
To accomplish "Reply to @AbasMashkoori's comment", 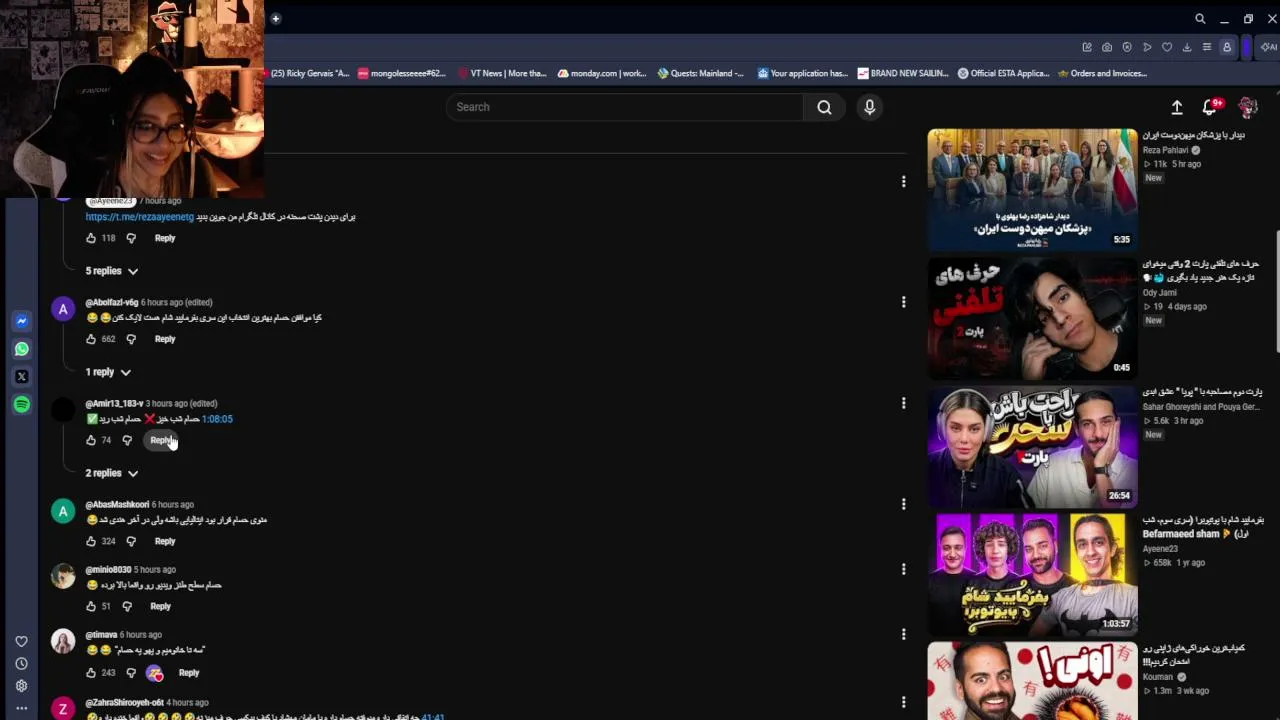I will (x=165, y=541).
